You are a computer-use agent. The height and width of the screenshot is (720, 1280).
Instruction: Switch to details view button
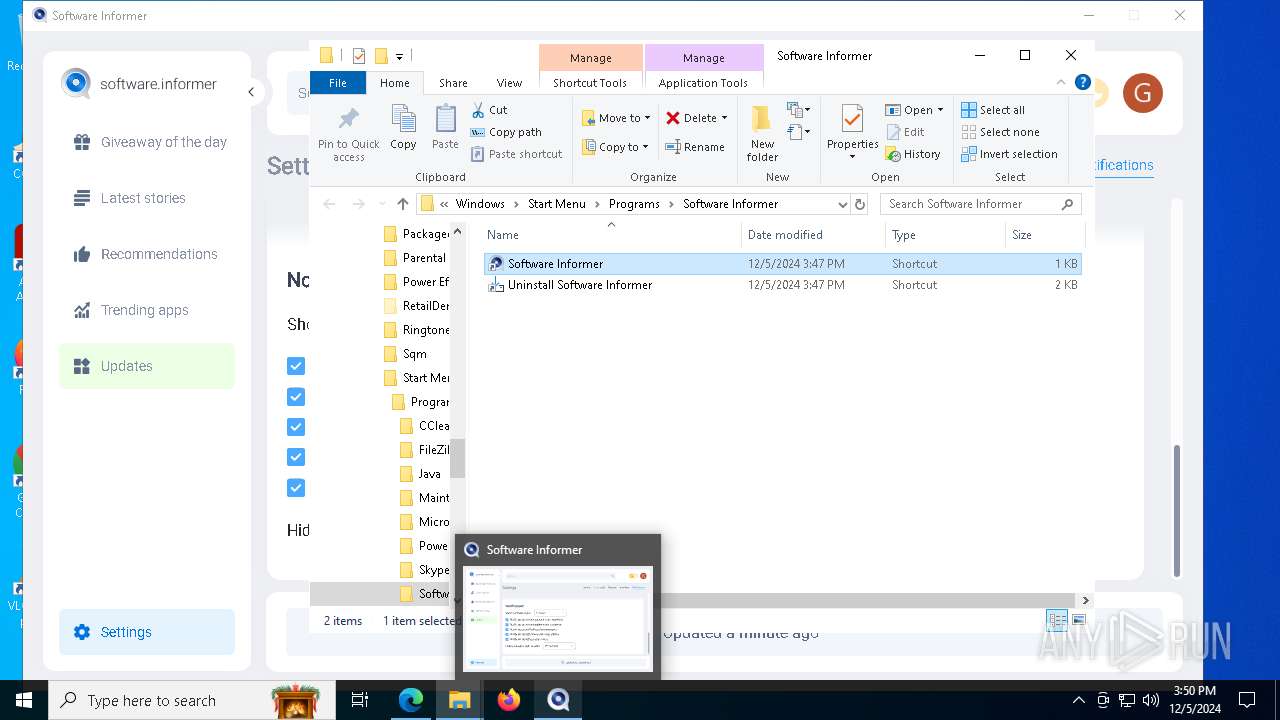click(1057, 620)
